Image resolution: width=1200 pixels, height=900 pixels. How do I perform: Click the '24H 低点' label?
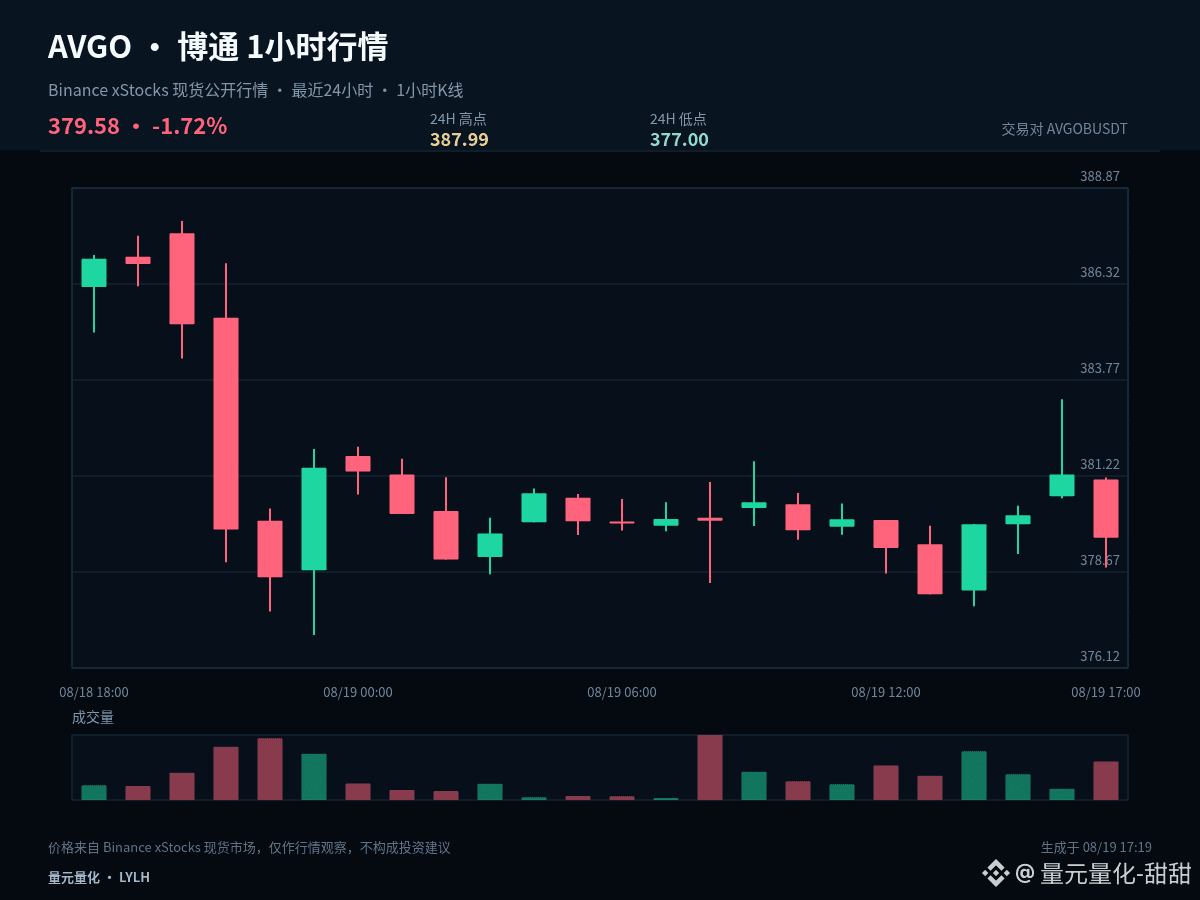pos(678,119)
